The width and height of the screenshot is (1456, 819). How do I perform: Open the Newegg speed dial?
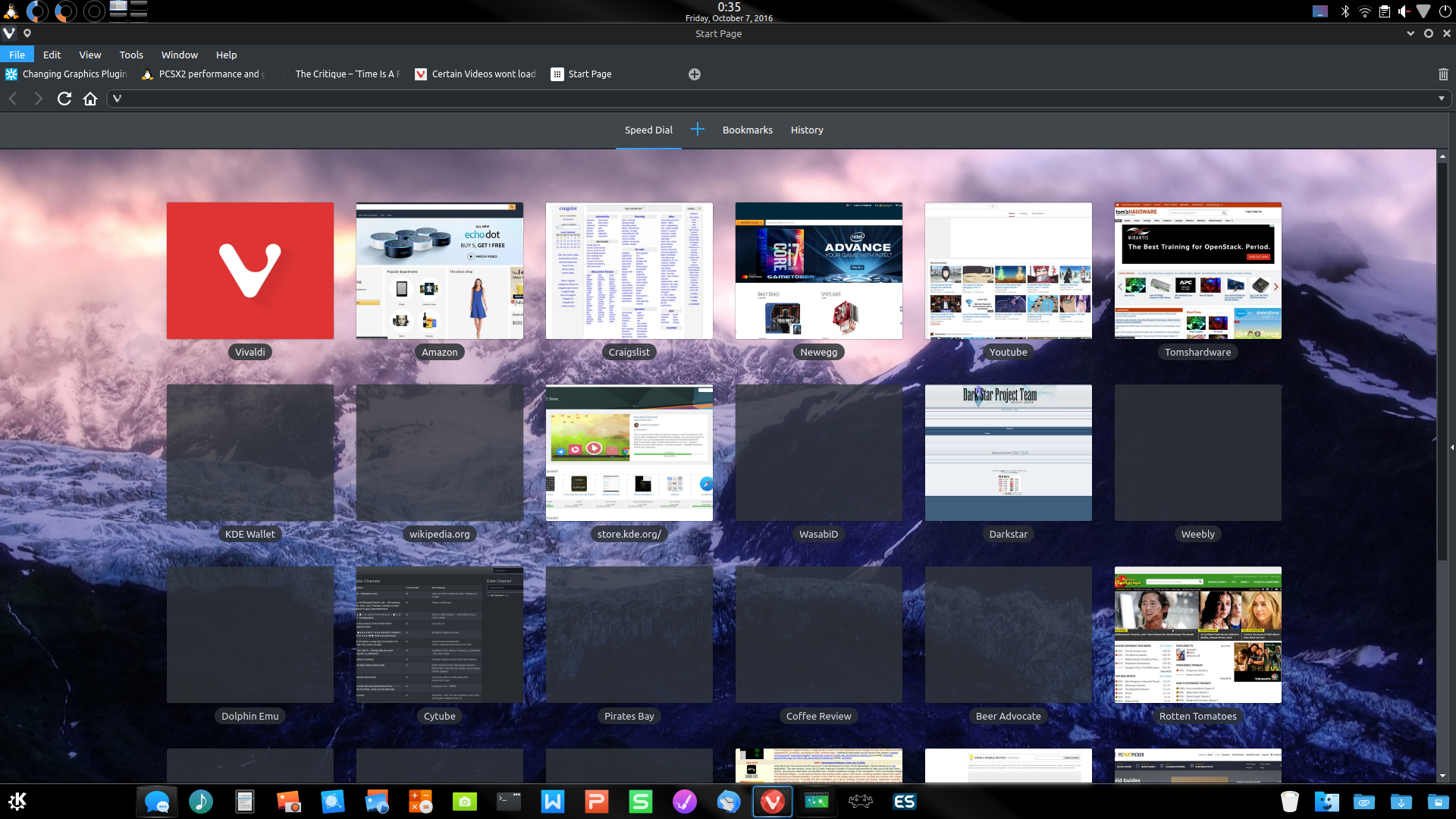click(819, 271)
